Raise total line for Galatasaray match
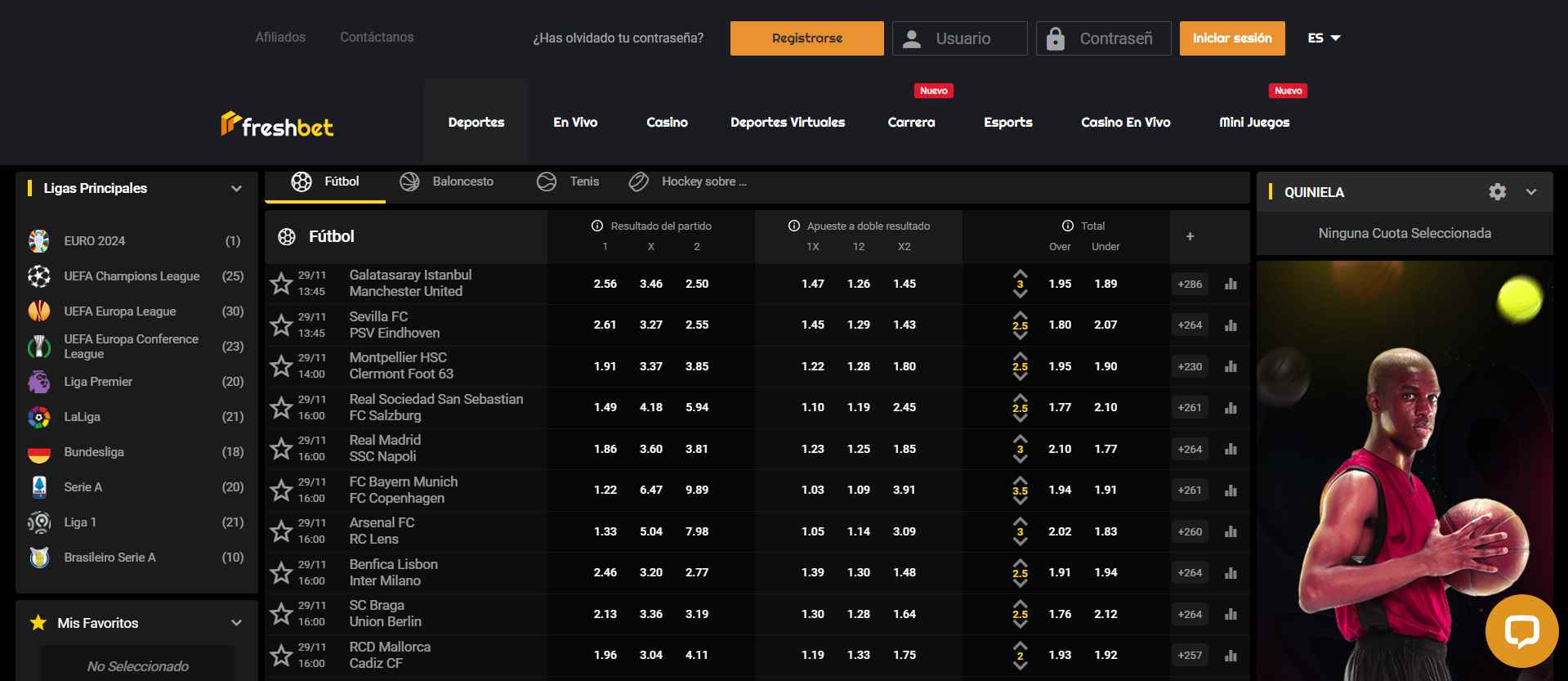The height and width of the screenshot is (681, 1568). tap(1020, 274)
